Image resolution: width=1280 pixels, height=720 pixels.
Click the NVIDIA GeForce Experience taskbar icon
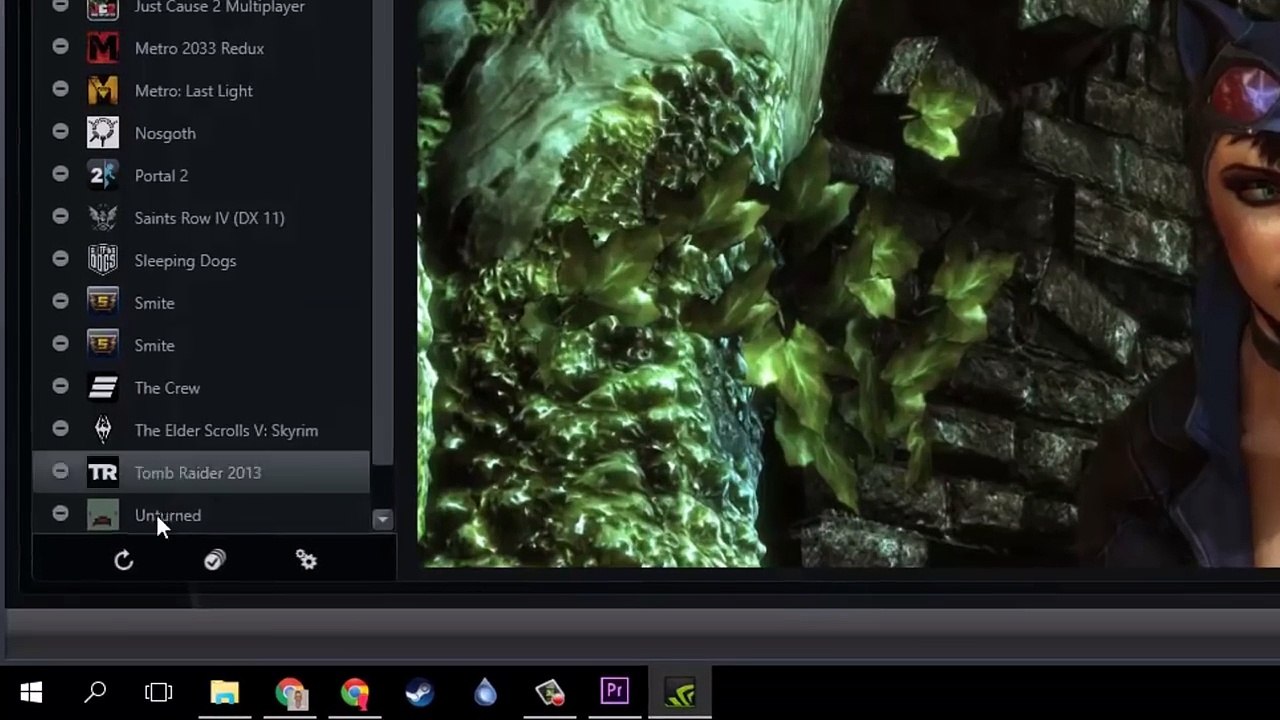[680, 692]
